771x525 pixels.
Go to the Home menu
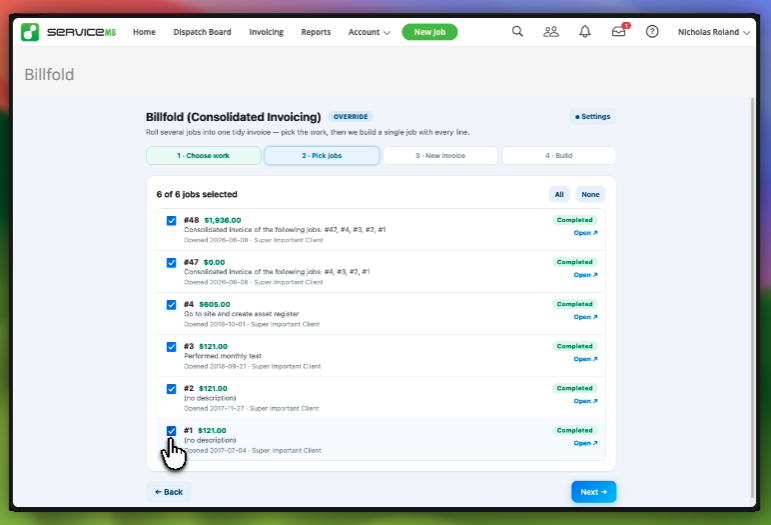pyautogui.click(x=144, y=32)
